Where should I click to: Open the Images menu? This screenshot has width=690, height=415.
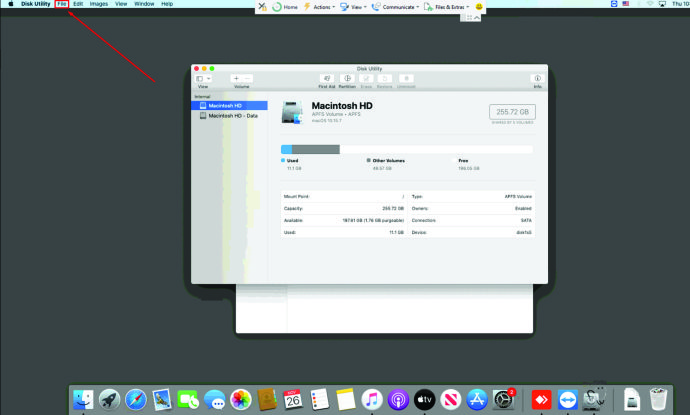click(99, 4)
